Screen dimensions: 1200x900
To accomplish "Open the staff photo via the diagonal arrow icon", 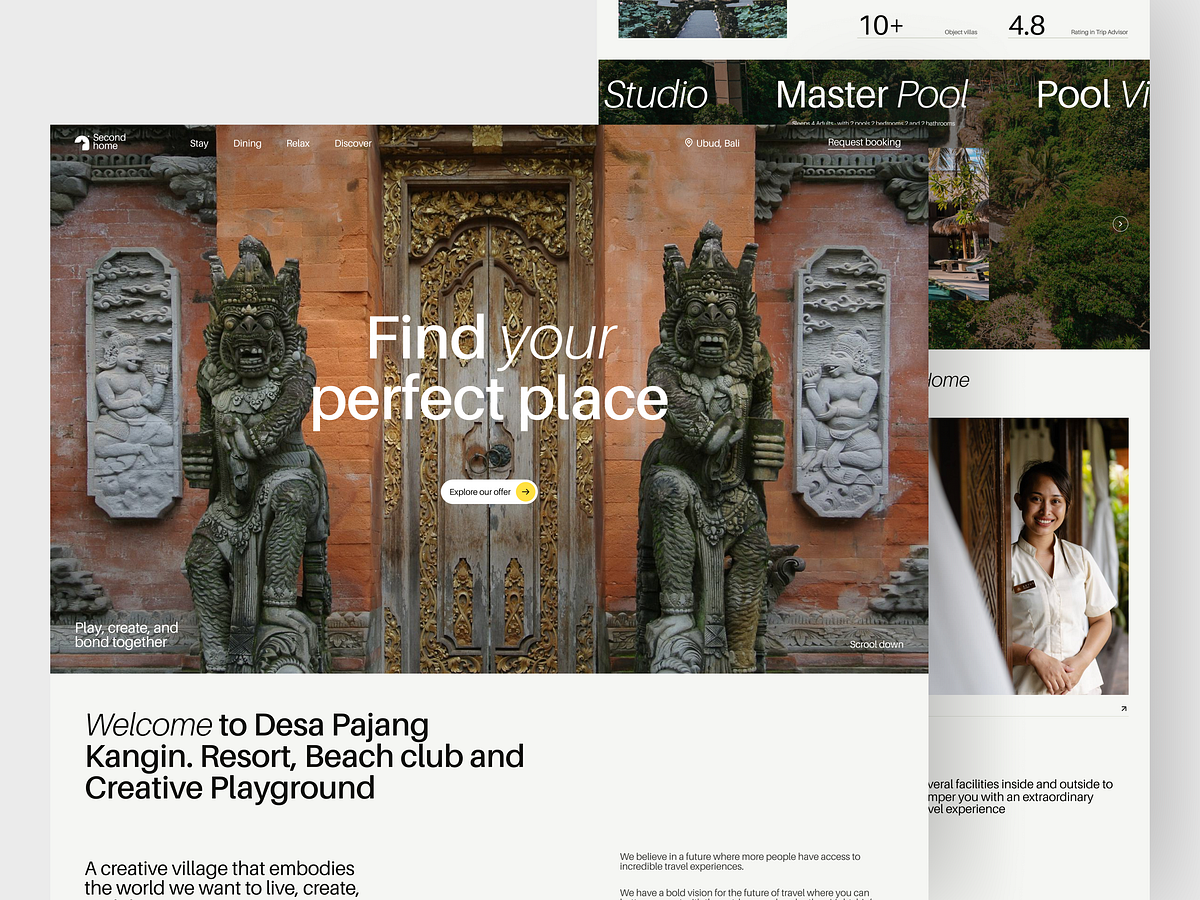I will point(1124,710).
